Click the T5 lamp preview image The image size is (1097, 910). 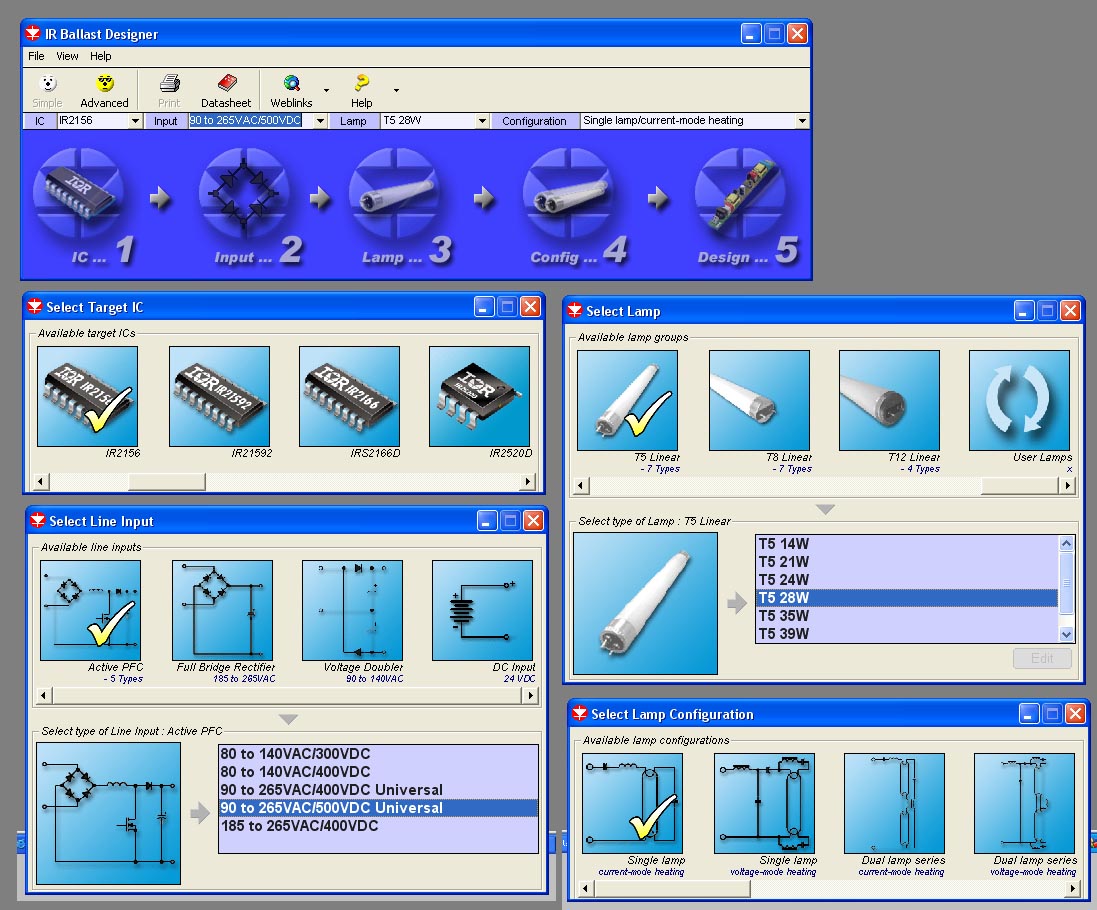645,603
